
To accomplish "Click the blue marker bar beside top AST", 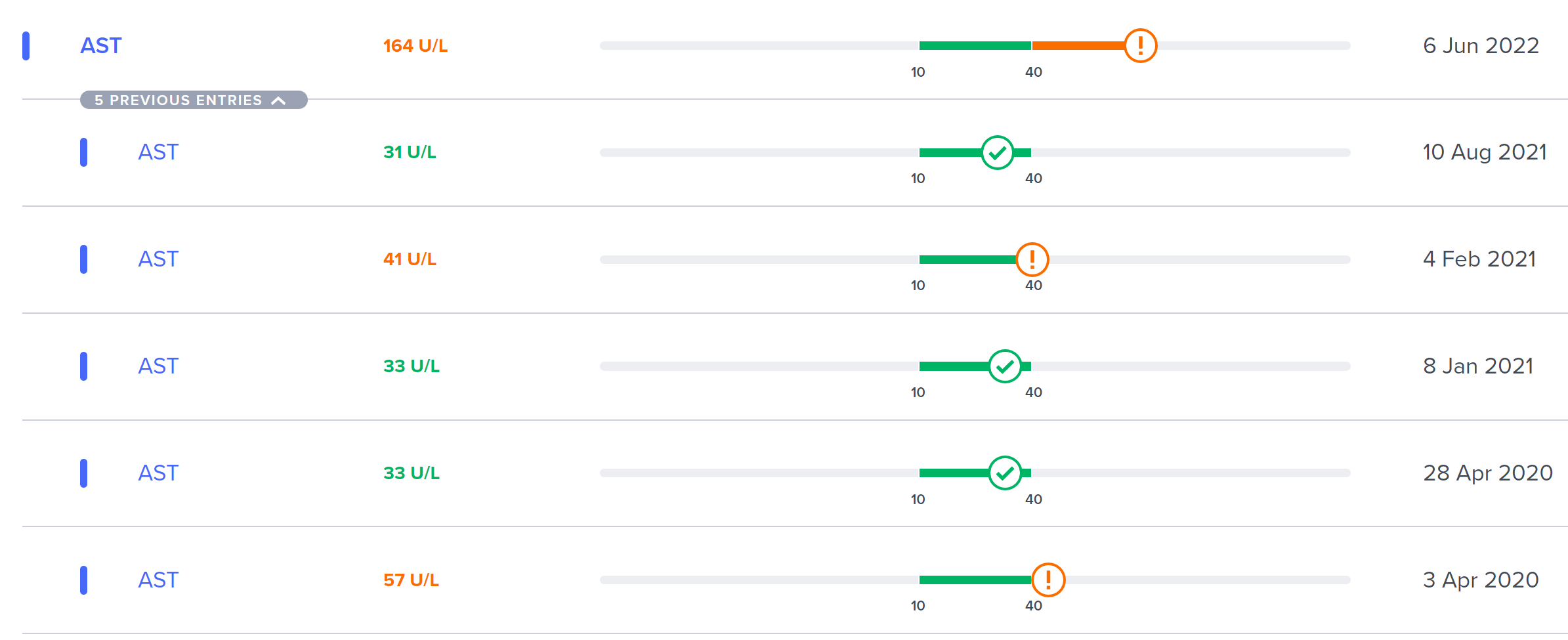I will [26, 46].
